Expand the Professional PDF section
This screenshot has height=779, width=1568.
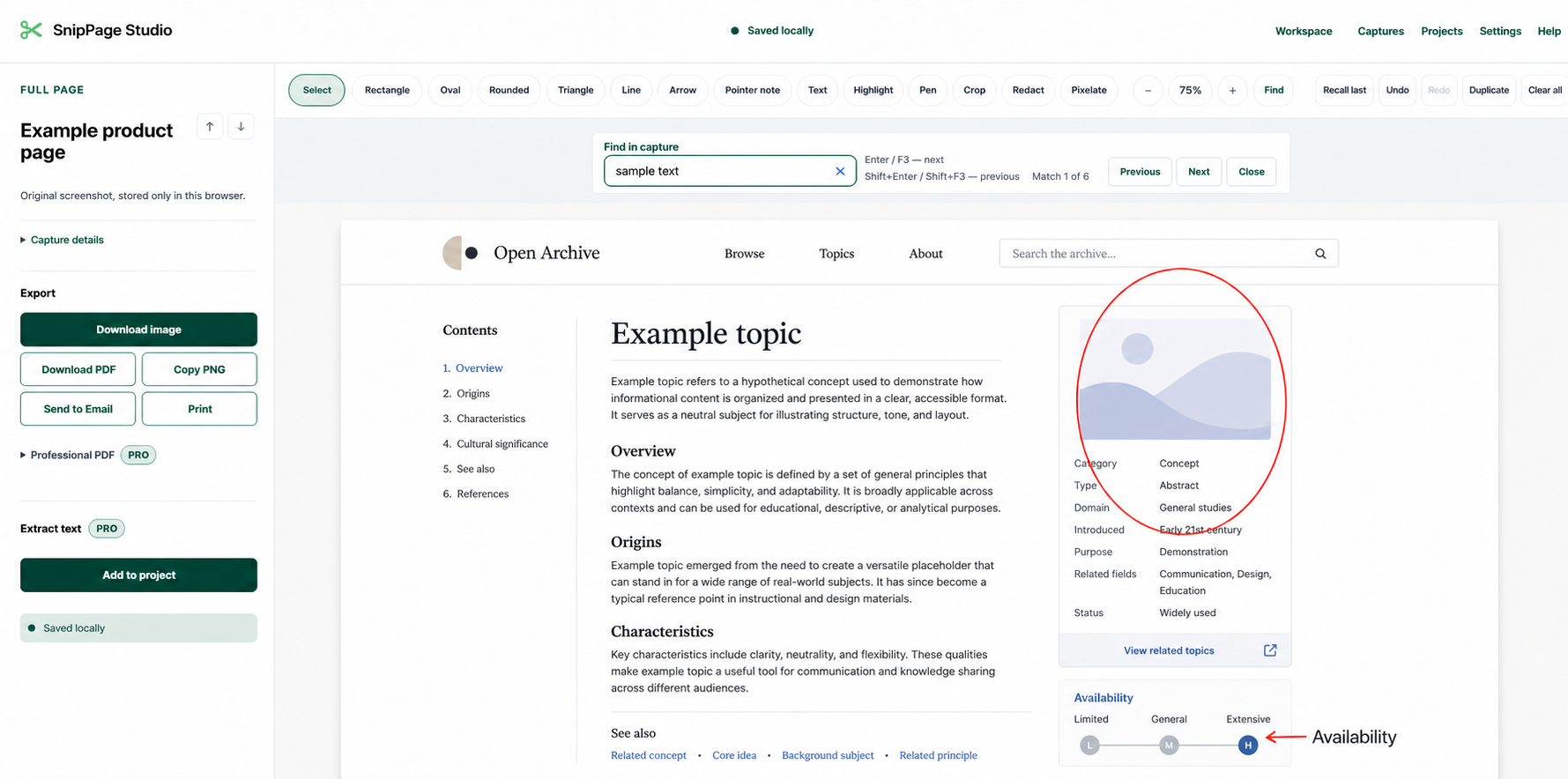[x=68, y=455]
